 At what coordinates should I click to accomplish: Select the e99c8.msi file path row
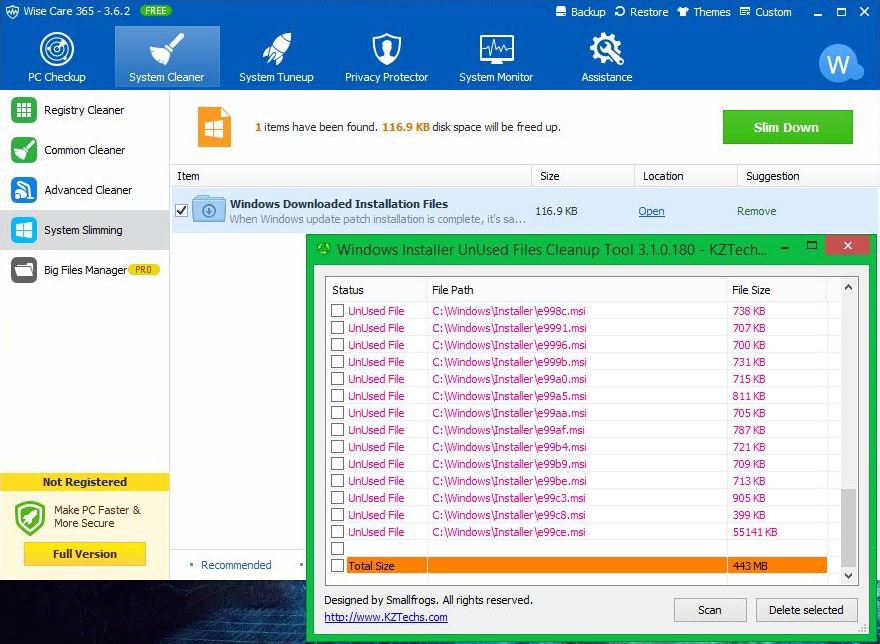pyautogui.click(x=508, y=514)
